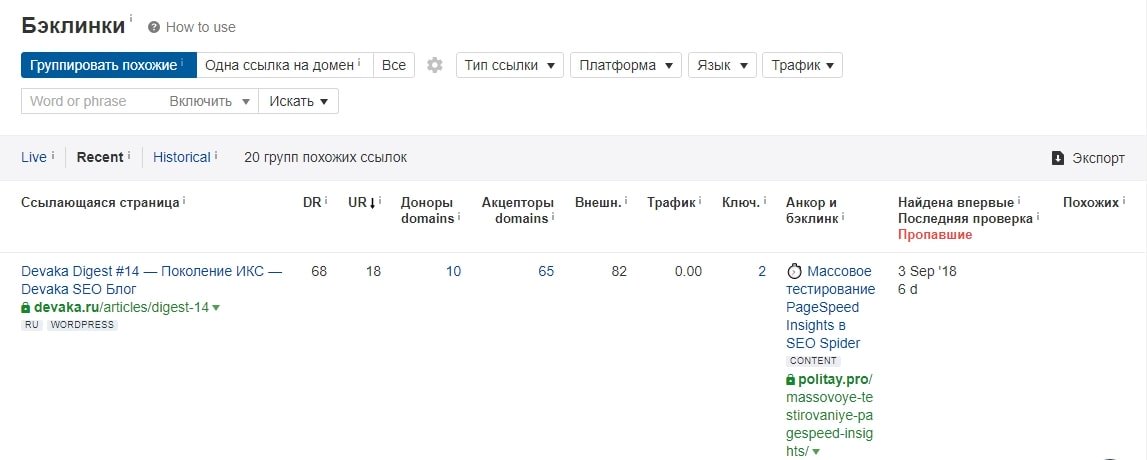The height and width of the screenshot is (460, 1147).
Task: Open the Массовое тестирование PageSpeed anchor link
Action: point(831,307)
